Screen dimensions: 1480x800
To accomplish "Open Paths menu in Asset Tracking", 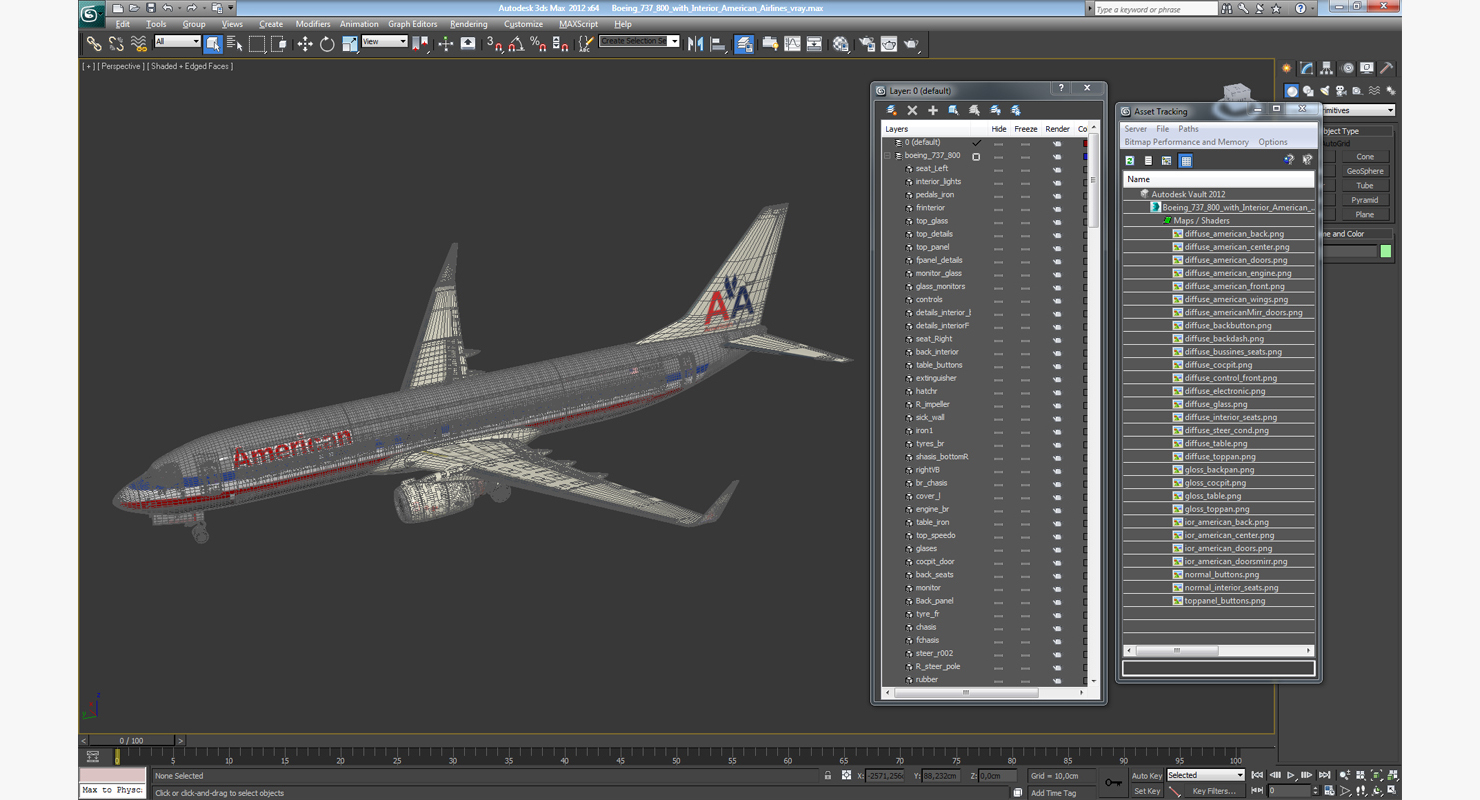I will (1188, 129).
